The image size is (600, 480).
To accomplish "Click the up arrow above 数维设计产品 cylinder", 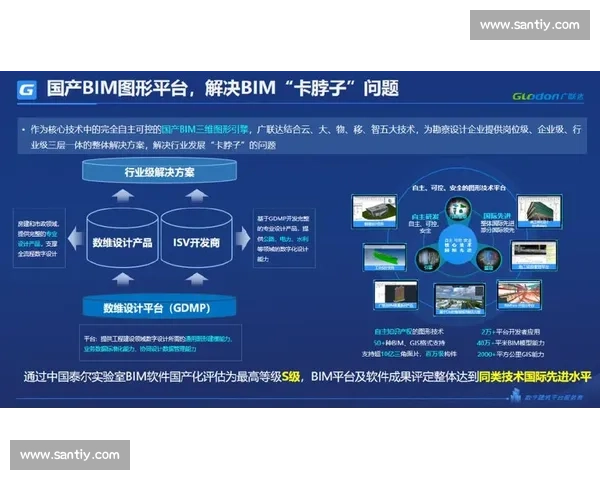I will coord(123,195).
